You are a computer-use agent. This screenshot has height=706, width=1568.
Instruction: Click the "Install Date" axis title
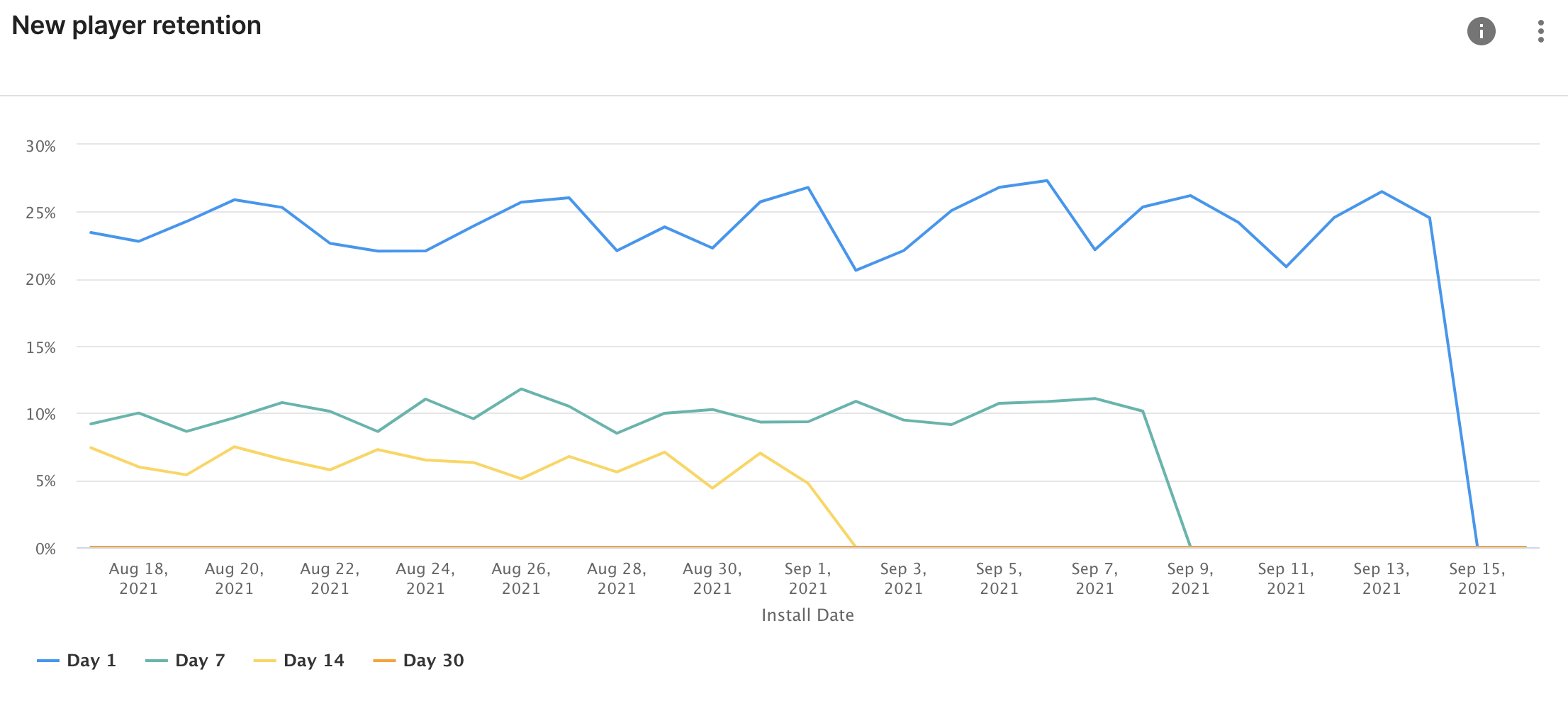pos(807,615)
